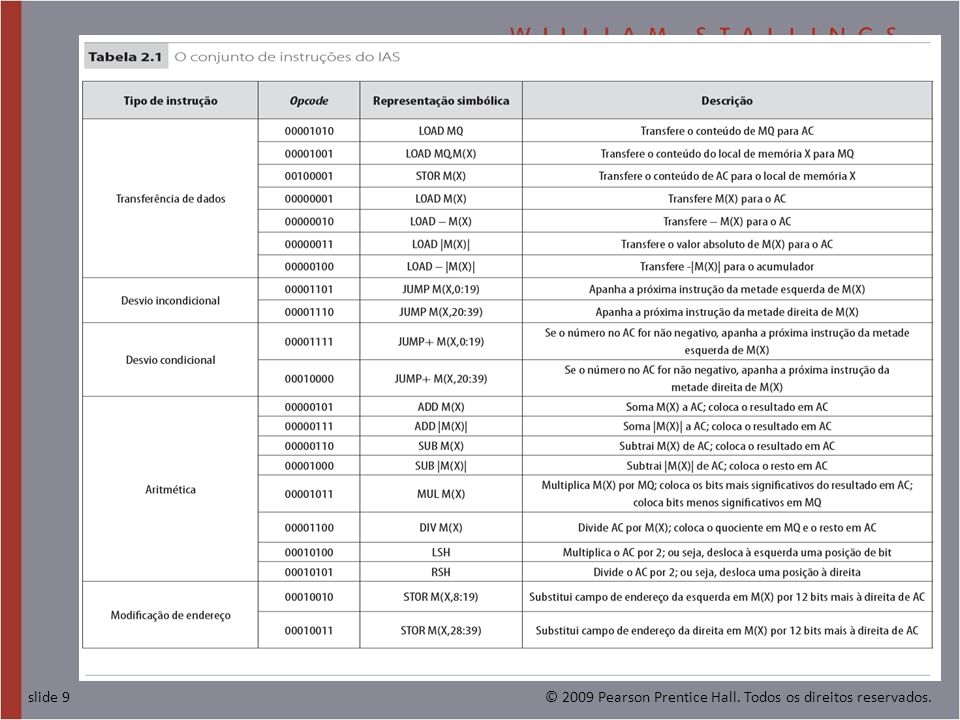Viewport: 960px width, 720px height.
Task: Click the 'Desvio incondicional' category cell
Action: [x=170, y=301]
